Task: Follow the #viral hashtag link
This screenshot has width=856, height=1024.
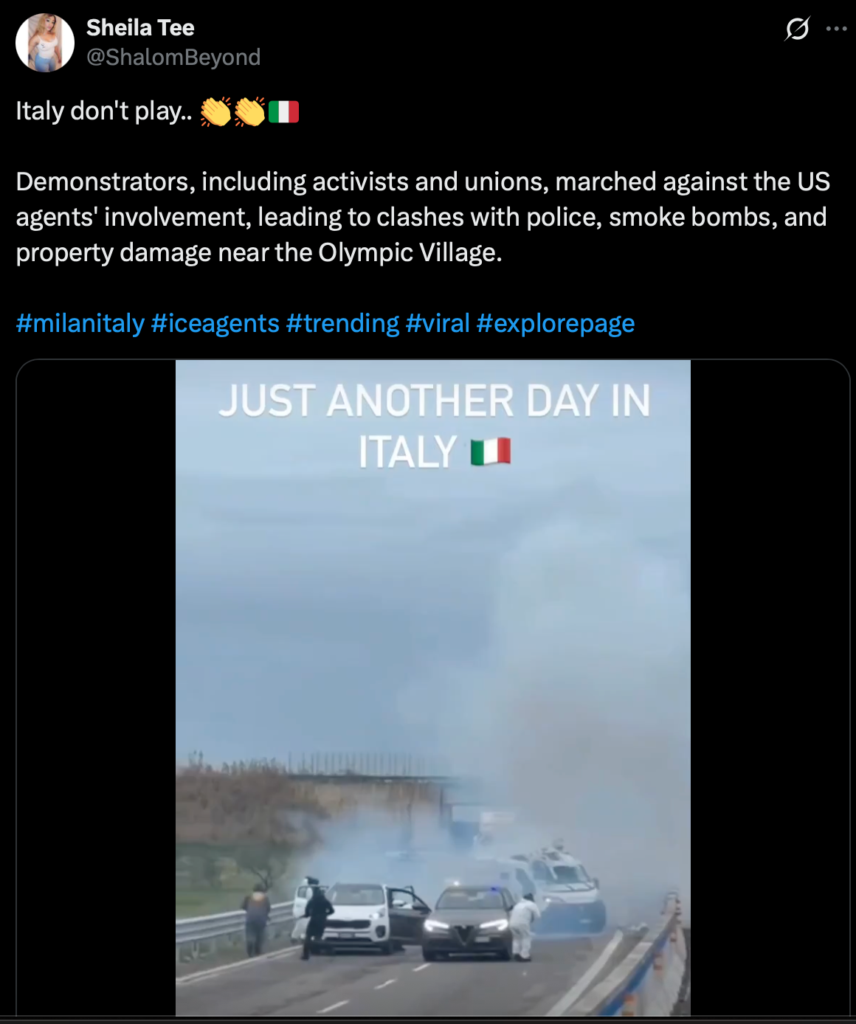Action: point(437,323)
